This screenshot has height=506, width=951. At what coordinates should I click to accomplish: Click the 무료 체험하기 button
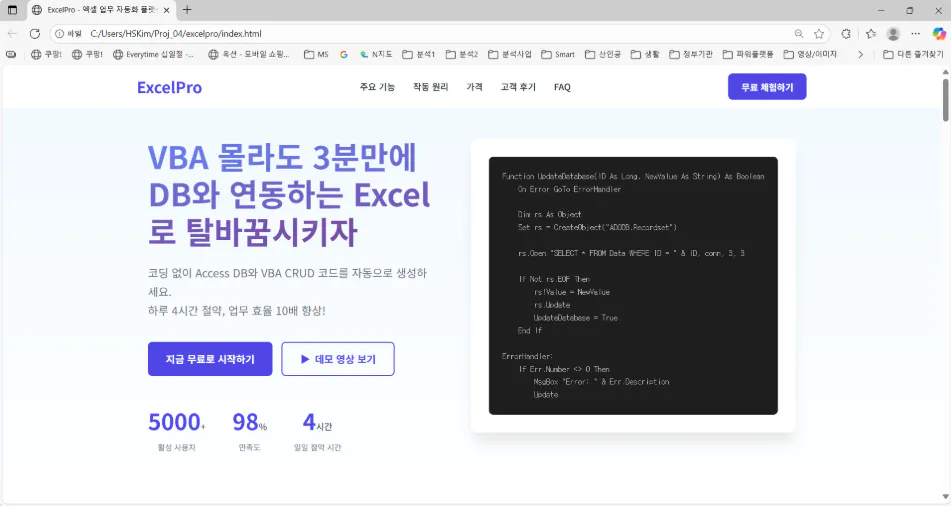click(x=767, y=87)
